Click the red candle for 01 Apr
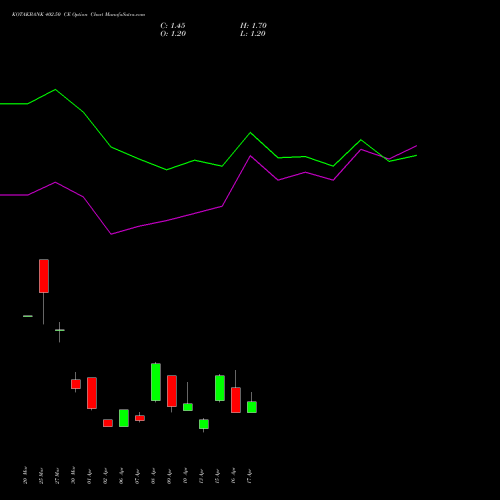The height and width of the screenshot is (500, 500). coord(92,393)
